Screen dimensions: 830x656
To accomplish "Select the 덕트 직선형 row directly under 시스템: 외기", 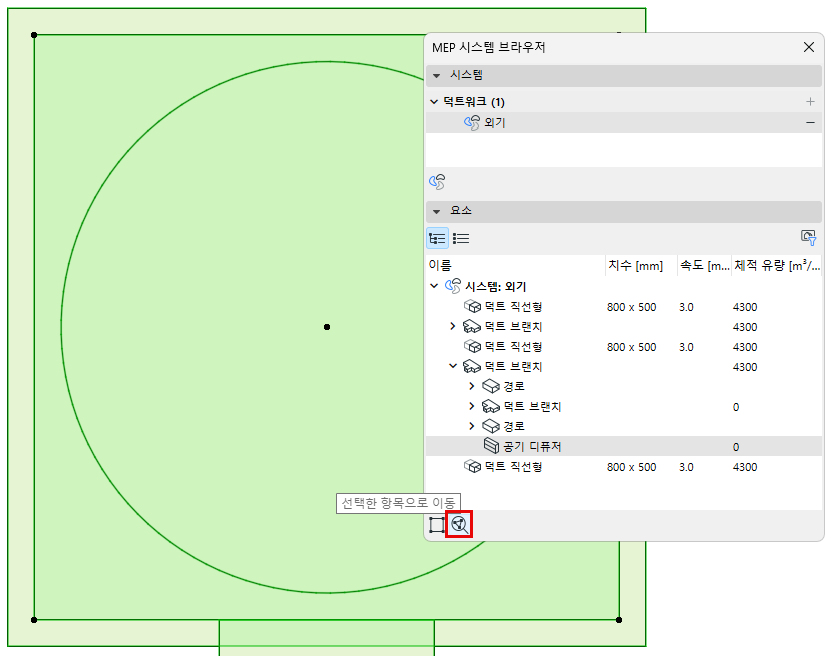I will (x=624, y=307).
